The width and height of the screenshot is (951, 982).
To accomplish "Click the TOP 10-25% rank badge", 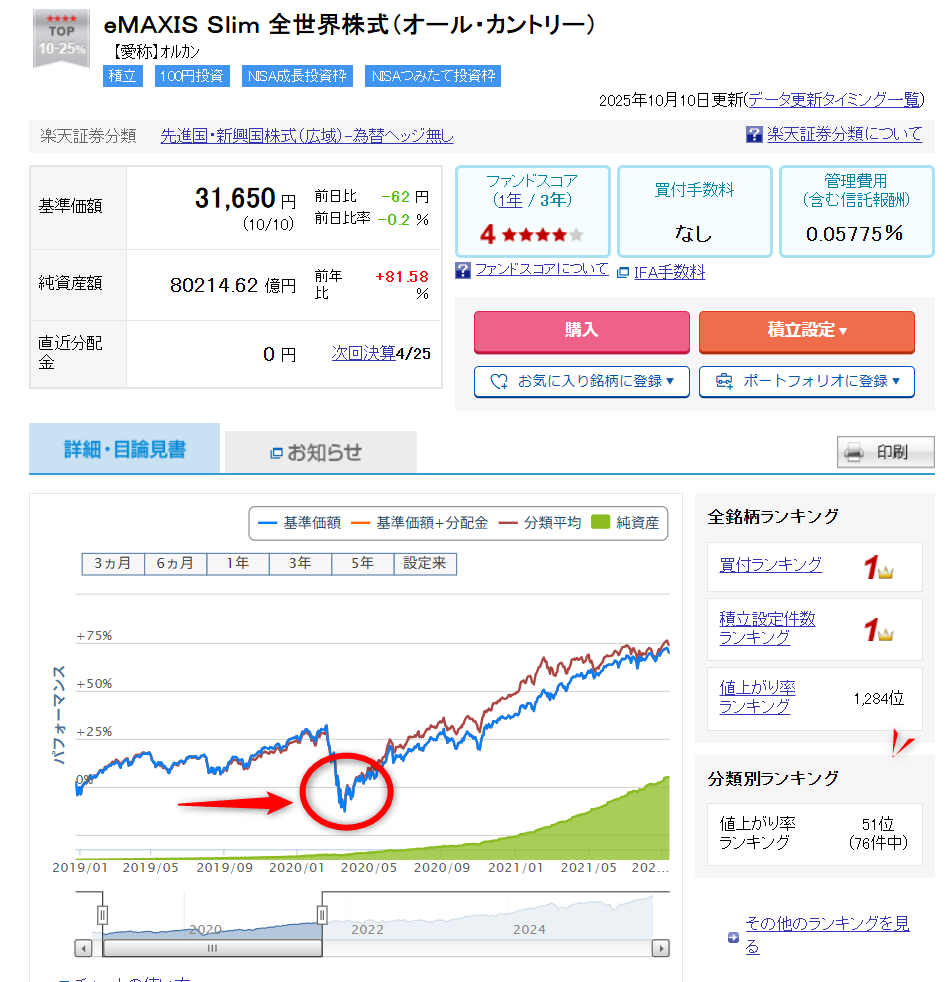I will 61,39.
